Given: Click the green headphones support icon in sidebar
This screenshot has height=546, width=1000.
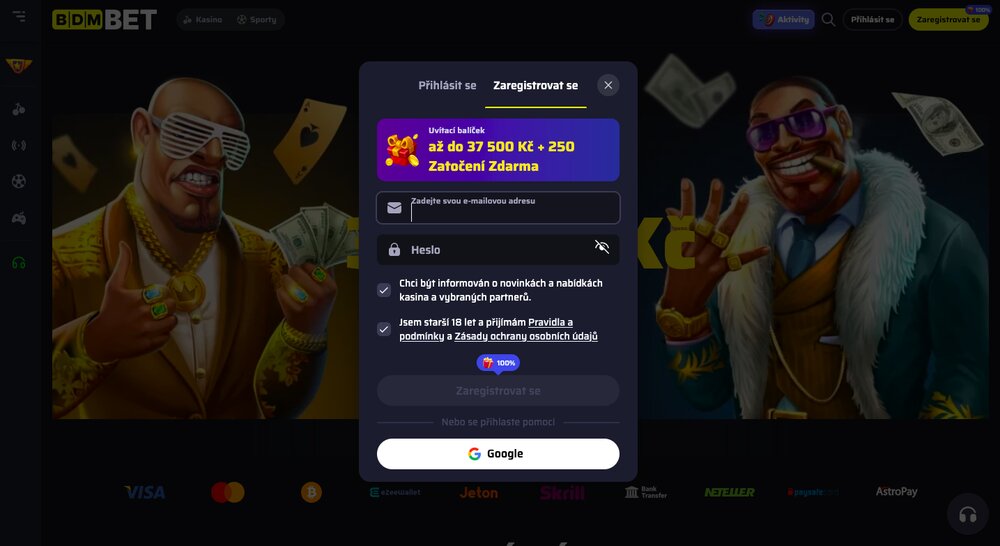Looking at the screenshot, I should click(19, 262).
